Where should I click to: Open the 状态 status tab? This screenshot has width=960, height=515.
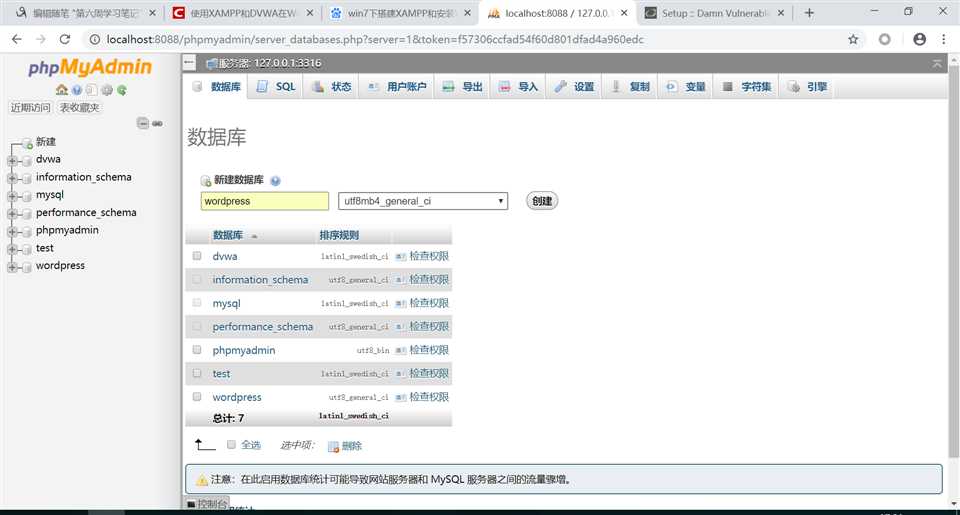coord(332,87)
